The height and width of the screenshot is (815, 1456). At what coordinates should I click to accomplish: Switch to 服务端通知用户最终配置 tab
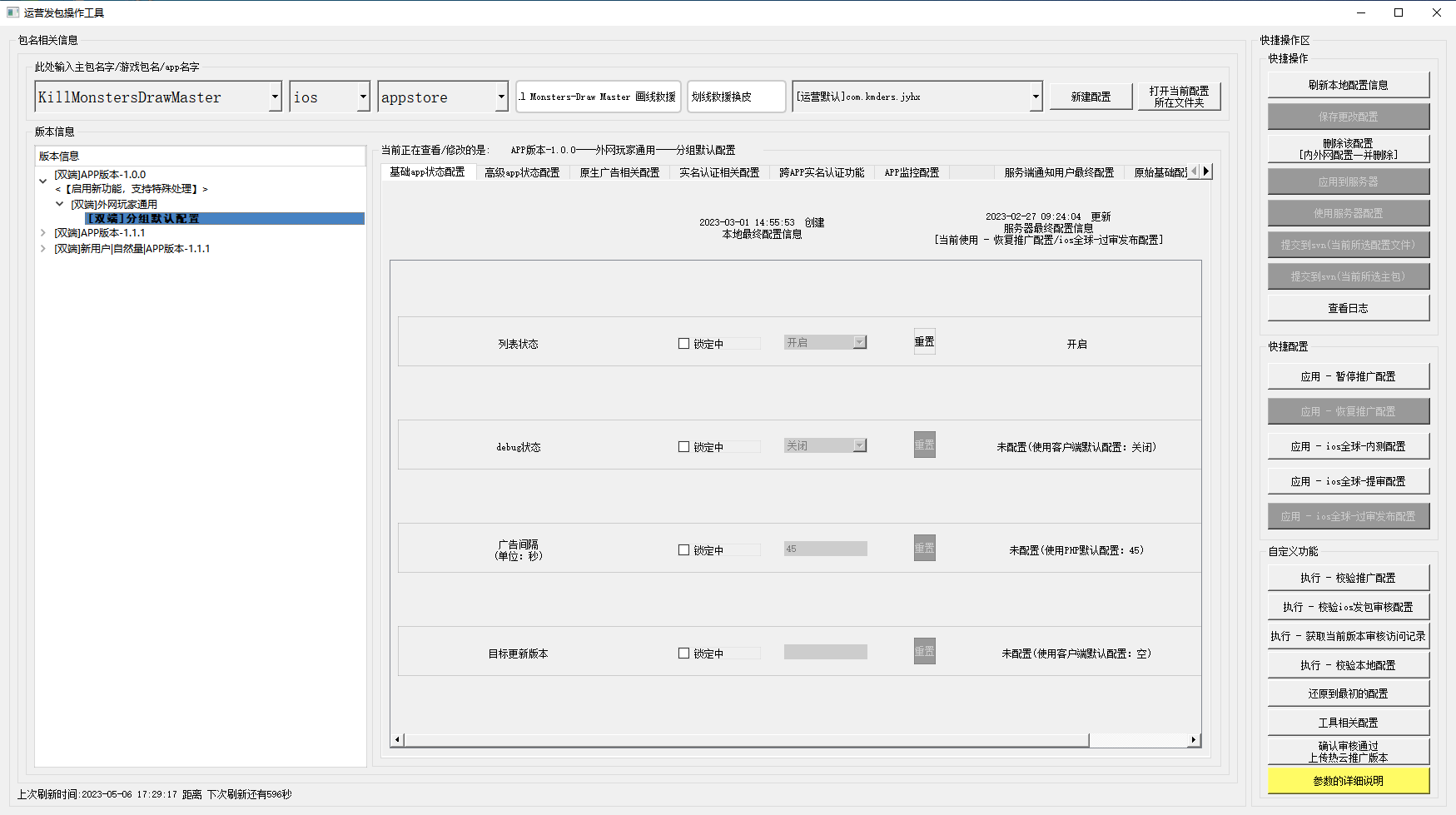[1059, 172]
